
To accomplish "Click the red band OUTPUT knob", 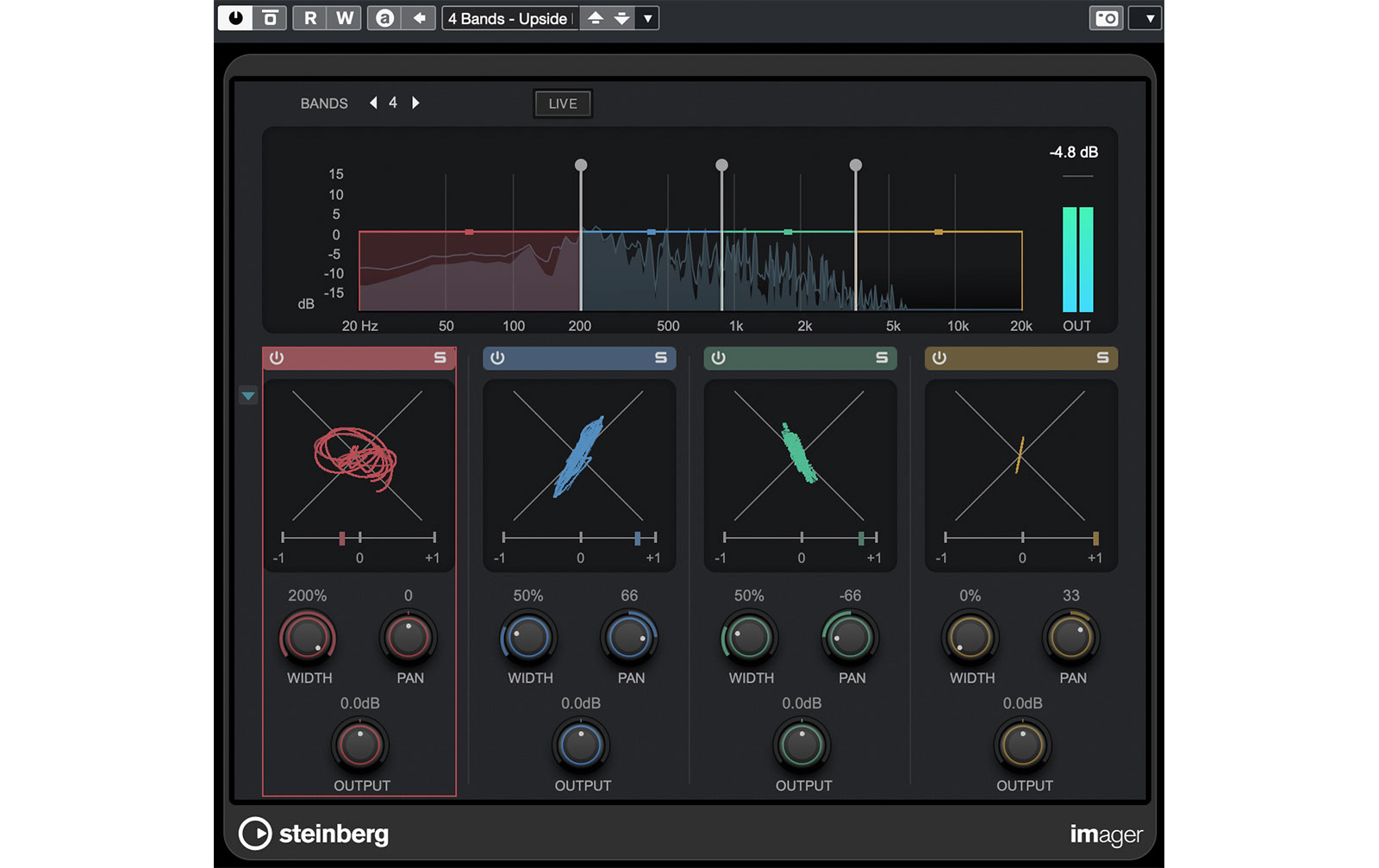I will (360, 746).
